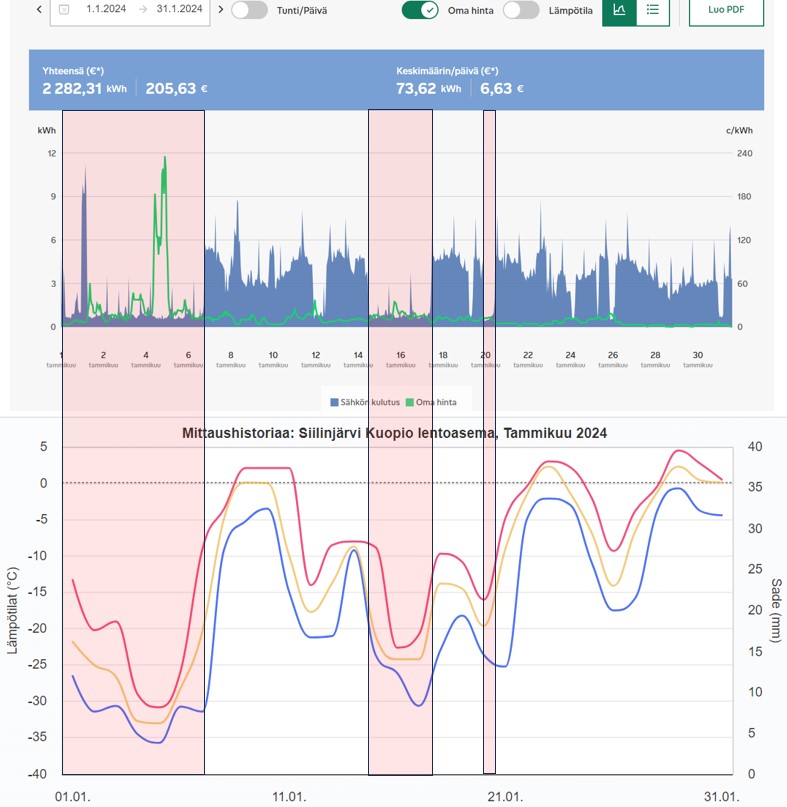Click the 01.01. date label on weather chart
Viewport: 787px width, 807px height.
(x=73, y=797)
